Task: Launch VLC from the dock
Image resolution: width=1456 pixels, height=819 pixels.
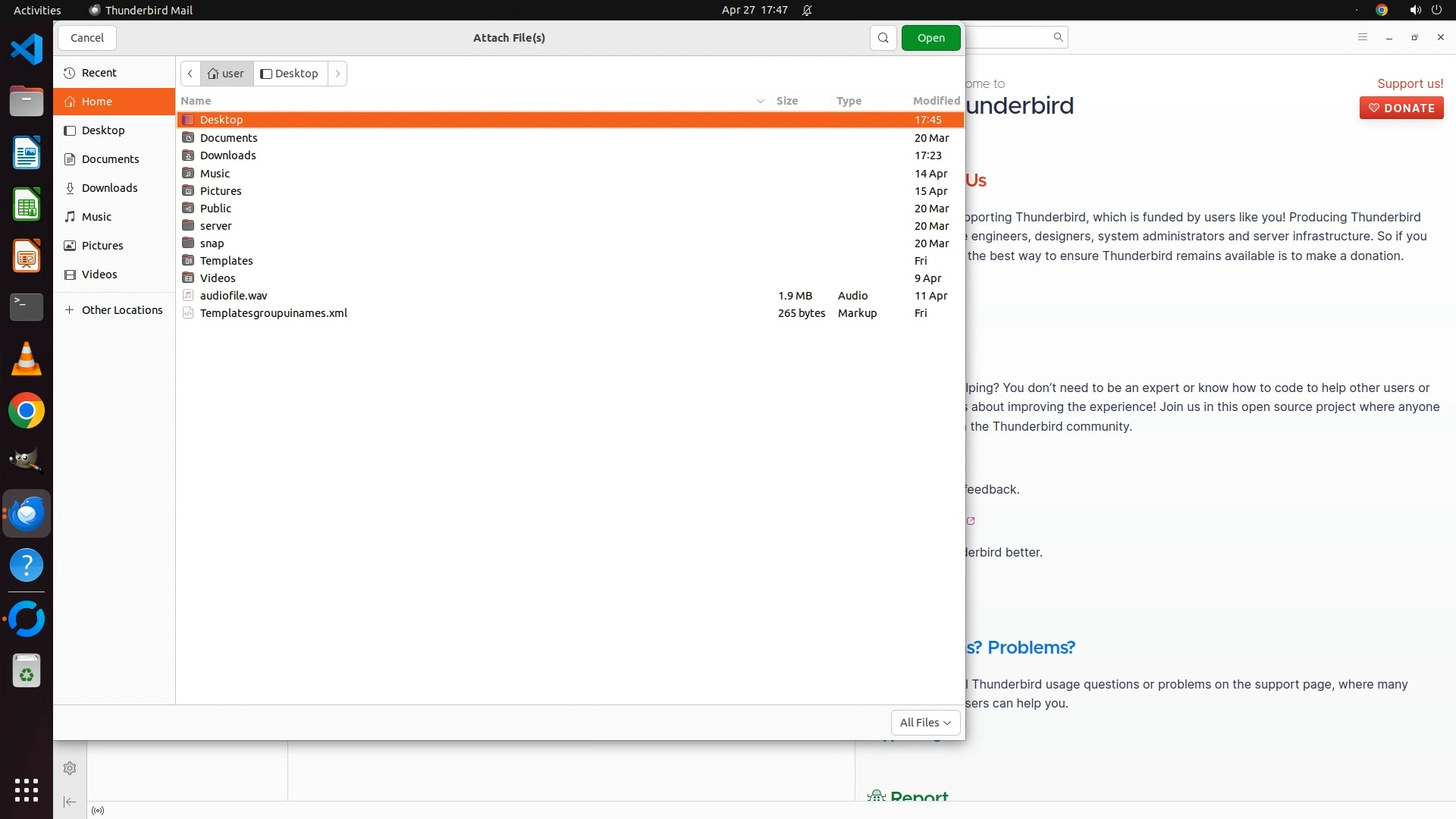Action: tap(27, 359)
